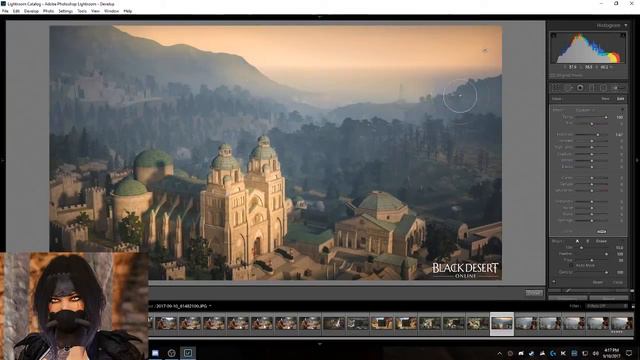640x360 pixels.
Task: Hide the filmstrip with the bottom arrow
Action: tap(320, 344)
